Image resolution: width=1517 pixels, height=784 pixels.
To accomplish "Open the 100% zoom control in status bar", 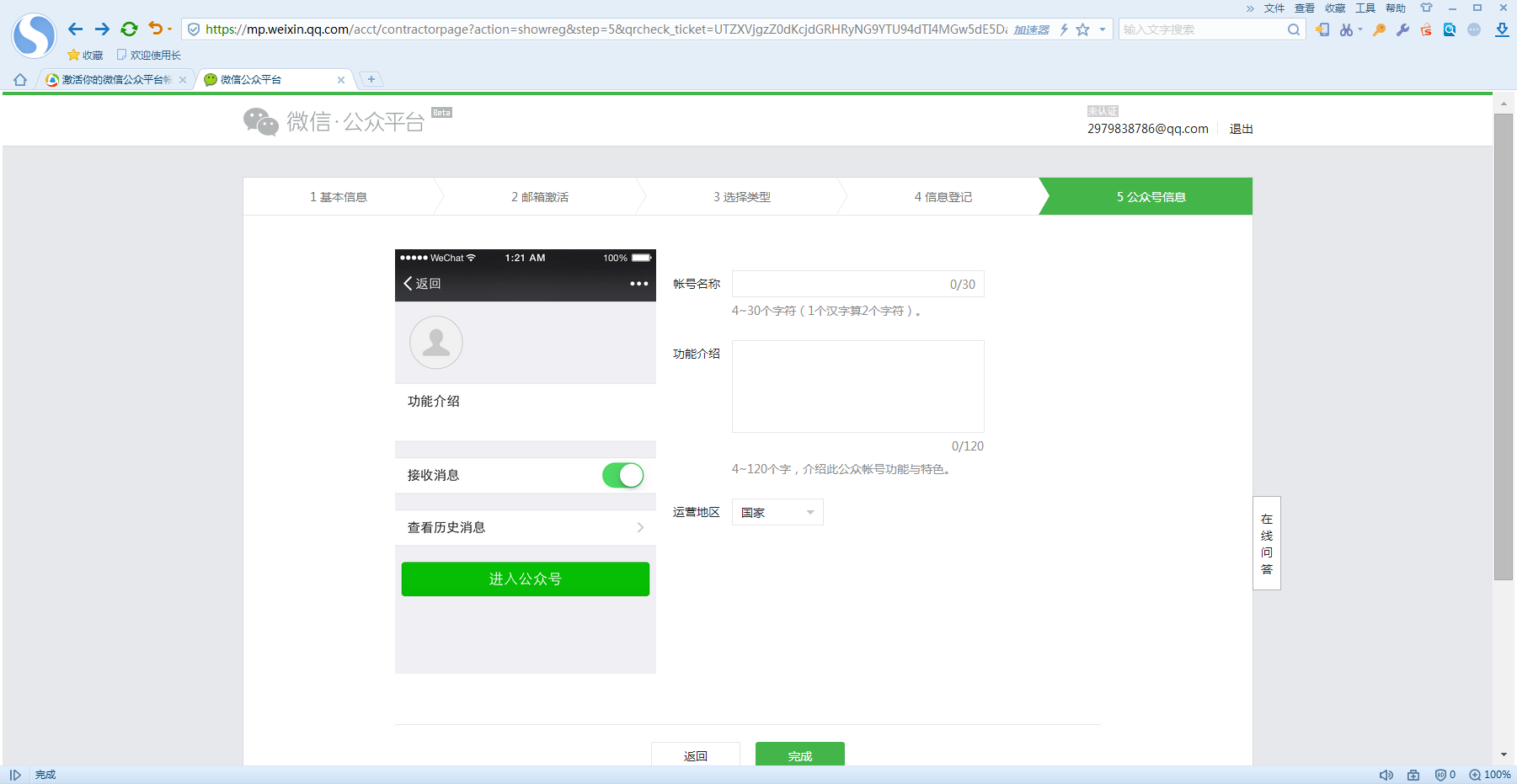I will point(1490,775).
